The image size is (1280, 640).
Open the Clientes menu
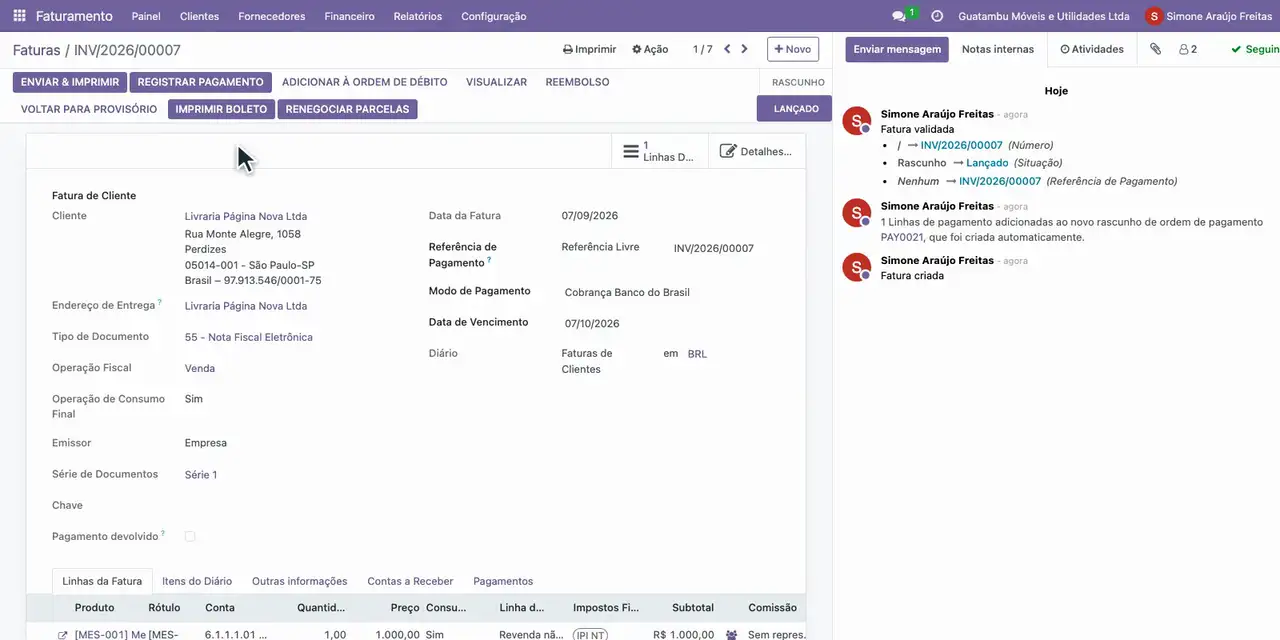pos(199,16)
